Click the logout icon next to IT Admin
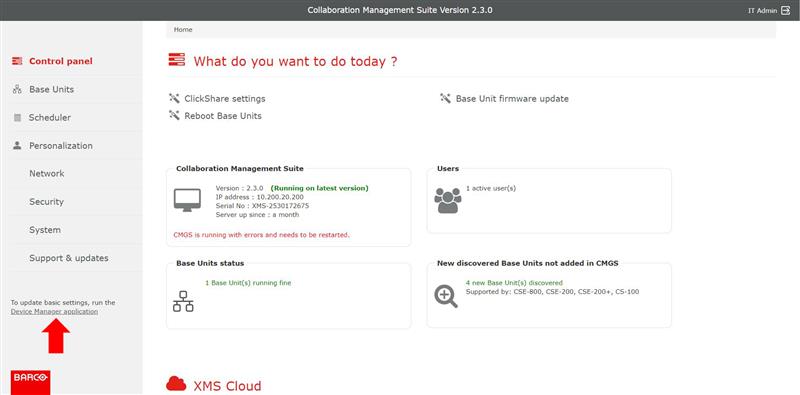This screenshot has height=395, width=800. coord(785,10)
